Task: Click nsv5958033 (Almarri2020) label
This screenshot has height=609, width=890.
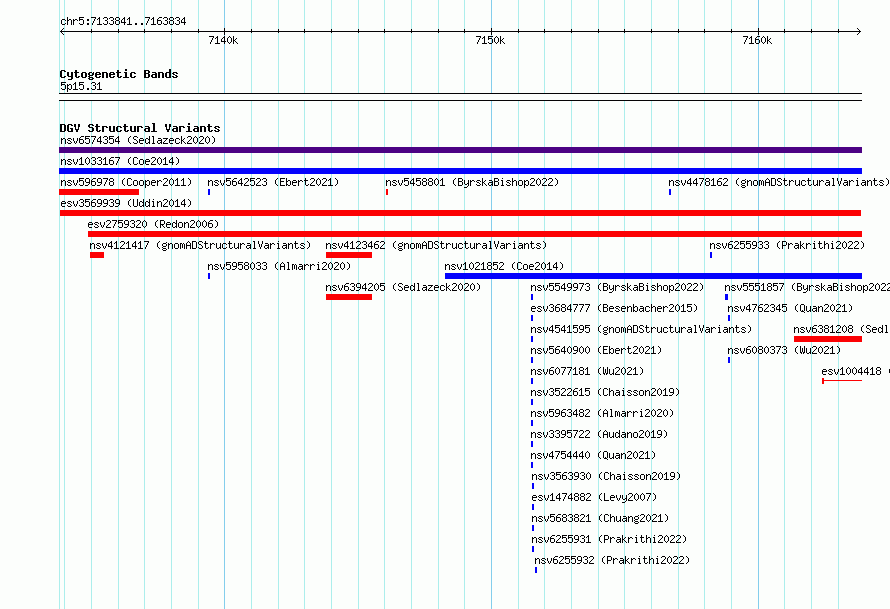Action: pyautogui.click(x=279, y=266)
